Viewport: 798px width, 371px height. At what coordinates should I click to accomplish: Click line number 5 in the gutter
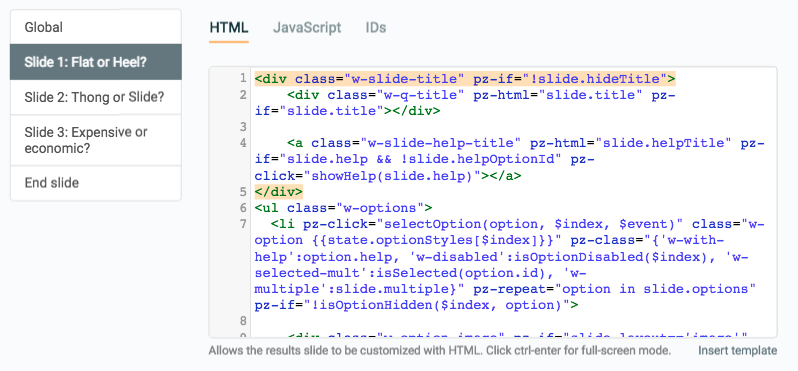[x=243, y=192]
